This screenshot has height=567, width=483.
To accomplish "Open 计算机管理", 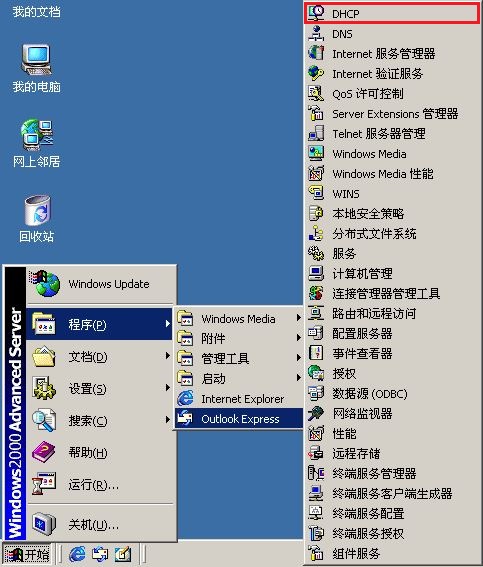I will point(392,273).
